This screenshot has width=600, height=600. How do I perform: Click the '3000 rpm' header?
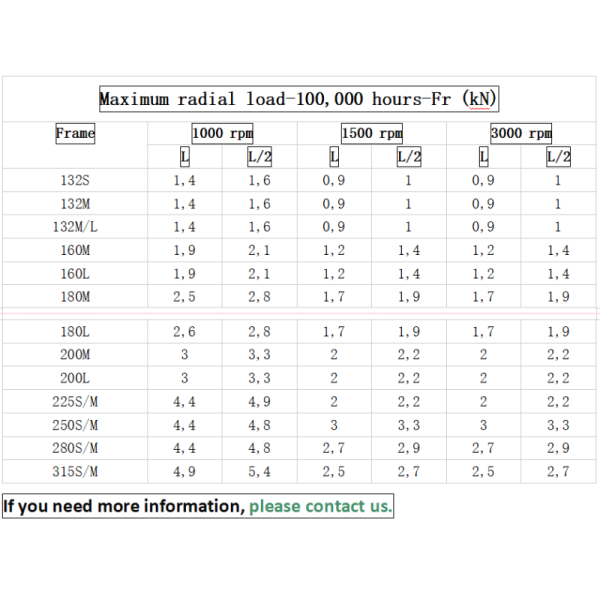tap(521, 133)
